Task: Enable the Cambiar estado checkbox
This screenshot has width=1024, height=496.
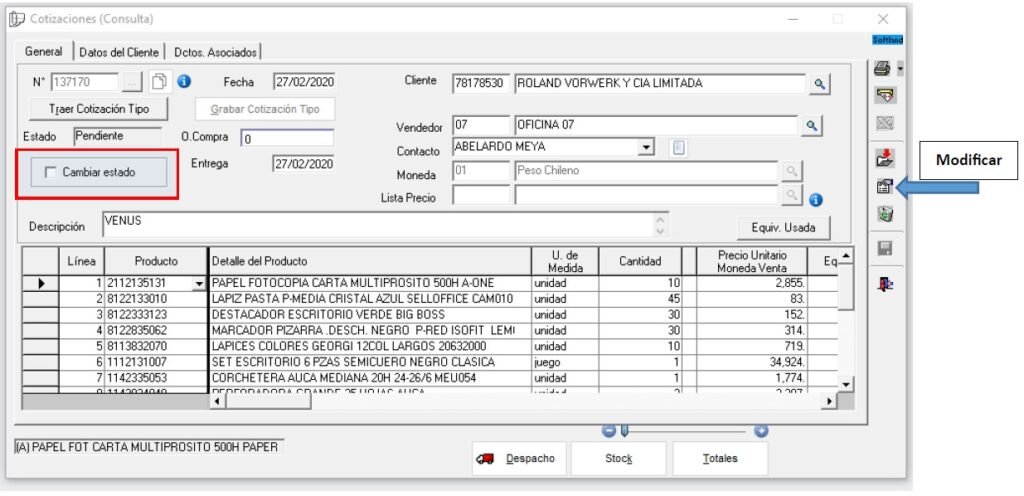Action: pyautogui.click(x=50, y=172)
